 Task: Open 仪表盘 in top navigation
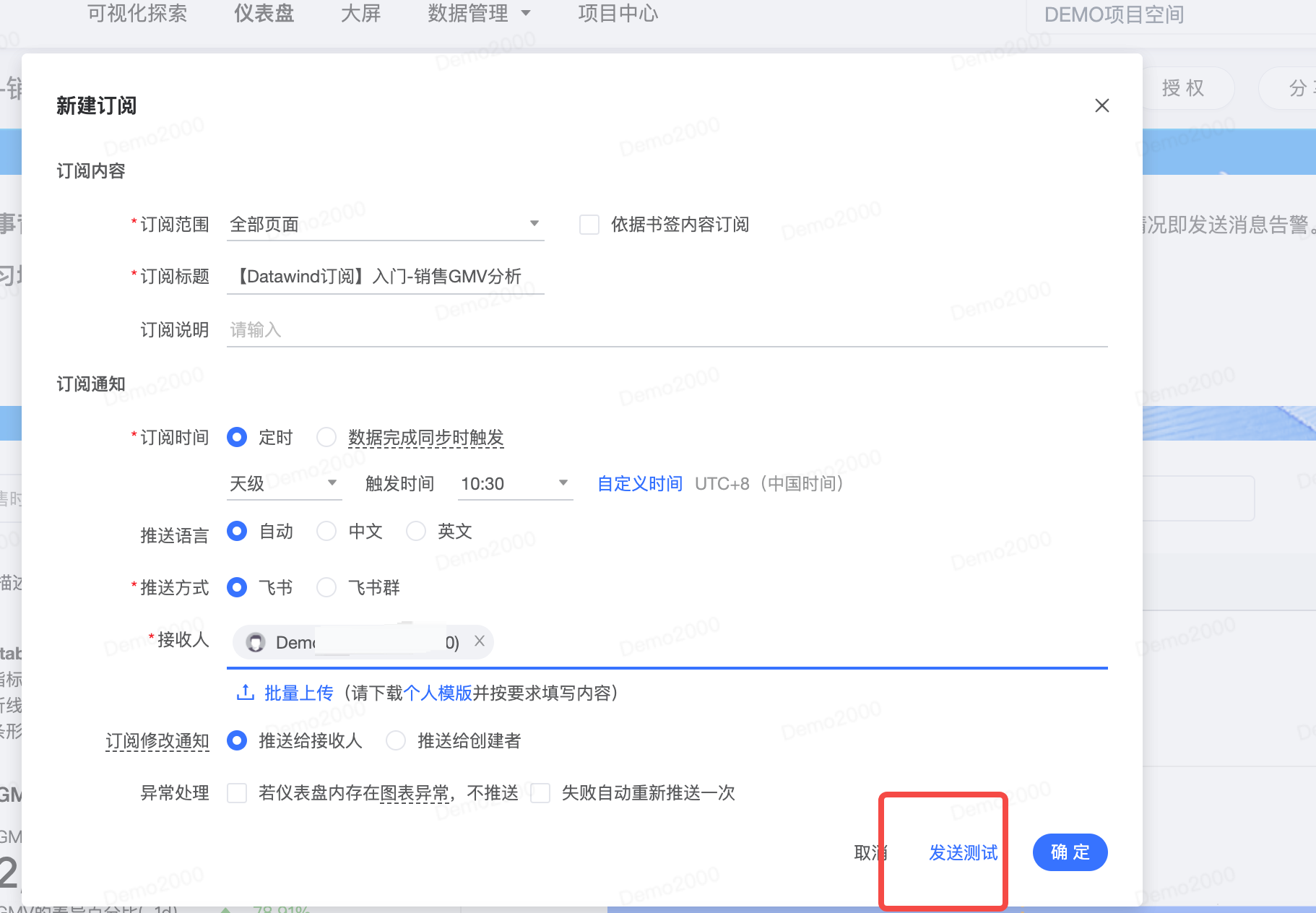pyautogui.click(x=264, y=13)
